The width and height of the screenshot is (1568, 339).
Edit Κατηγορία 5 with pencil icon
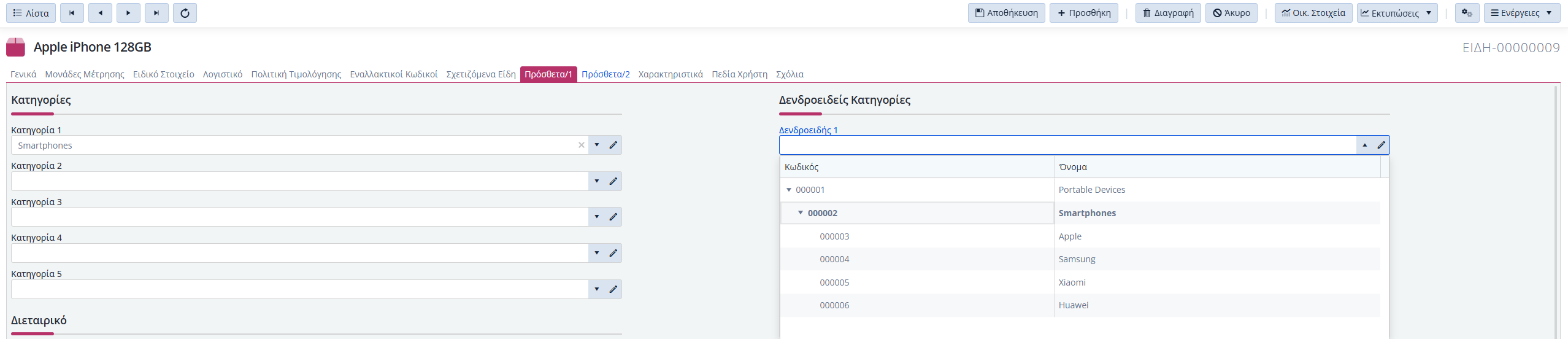tap(613, 289)
